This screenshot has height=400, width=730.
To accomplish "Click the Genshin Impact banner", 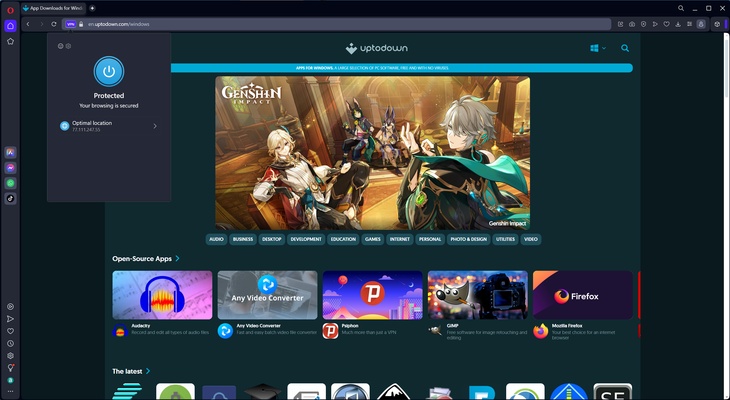I will pyautogui.click(x=372, y=153).
